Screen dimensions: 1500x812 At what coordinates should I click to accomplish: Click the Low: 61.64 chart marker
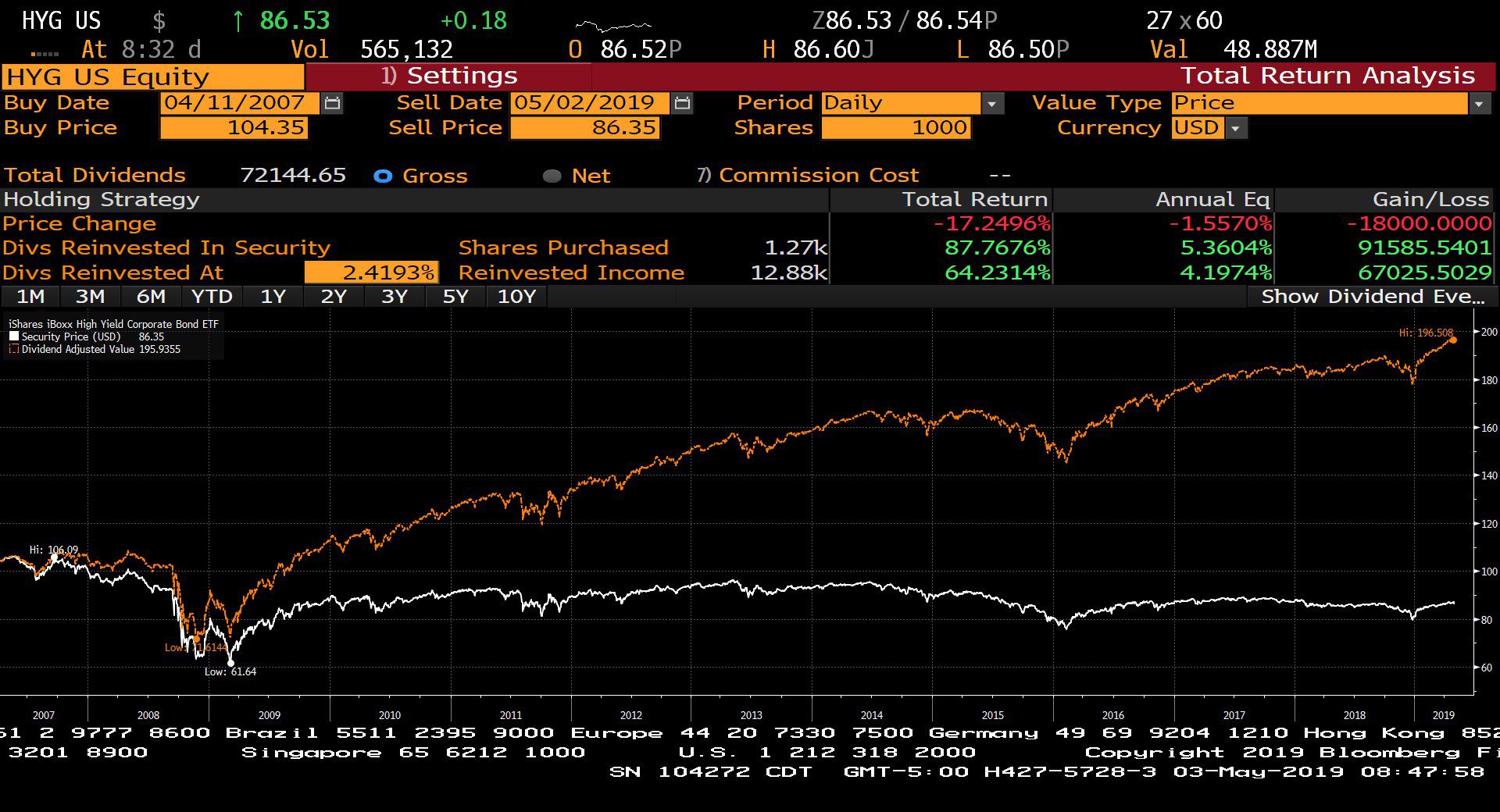230,663
